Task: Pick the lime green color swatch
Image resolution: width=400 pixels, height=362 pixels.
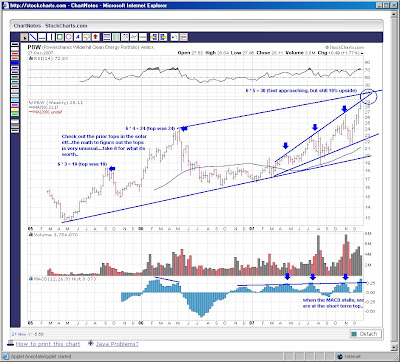Action: pyautogui.click(x=15, y=114)
